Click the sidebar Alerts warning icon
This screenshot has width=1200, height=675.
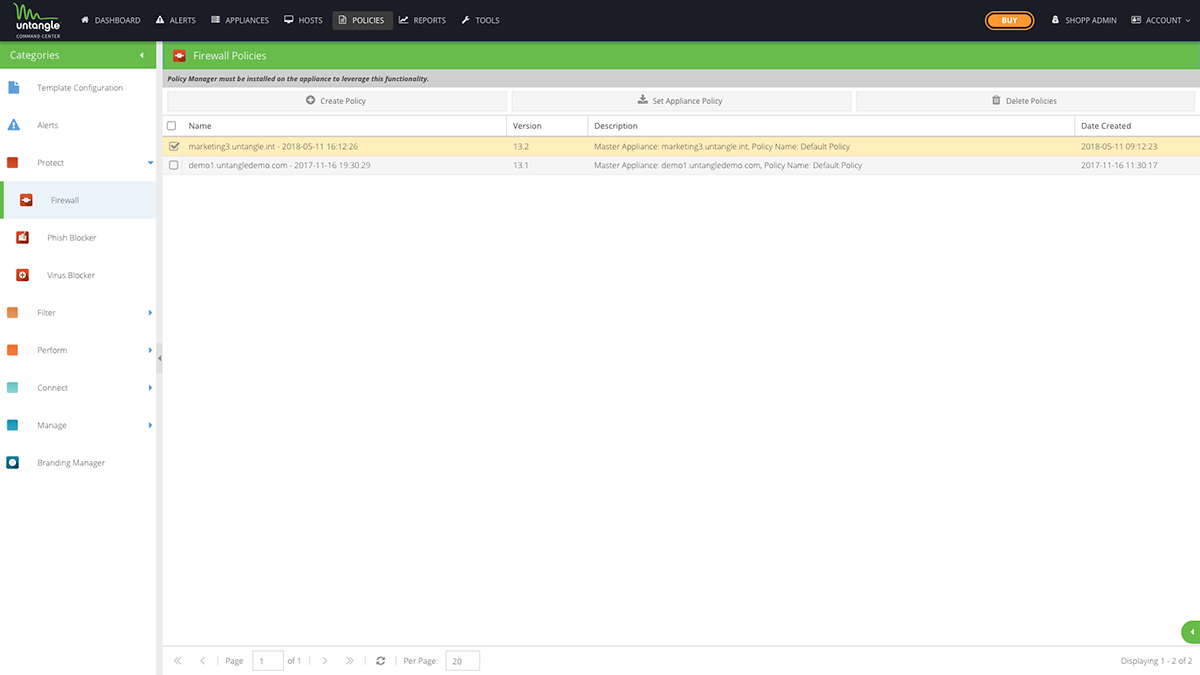(14, 125)
